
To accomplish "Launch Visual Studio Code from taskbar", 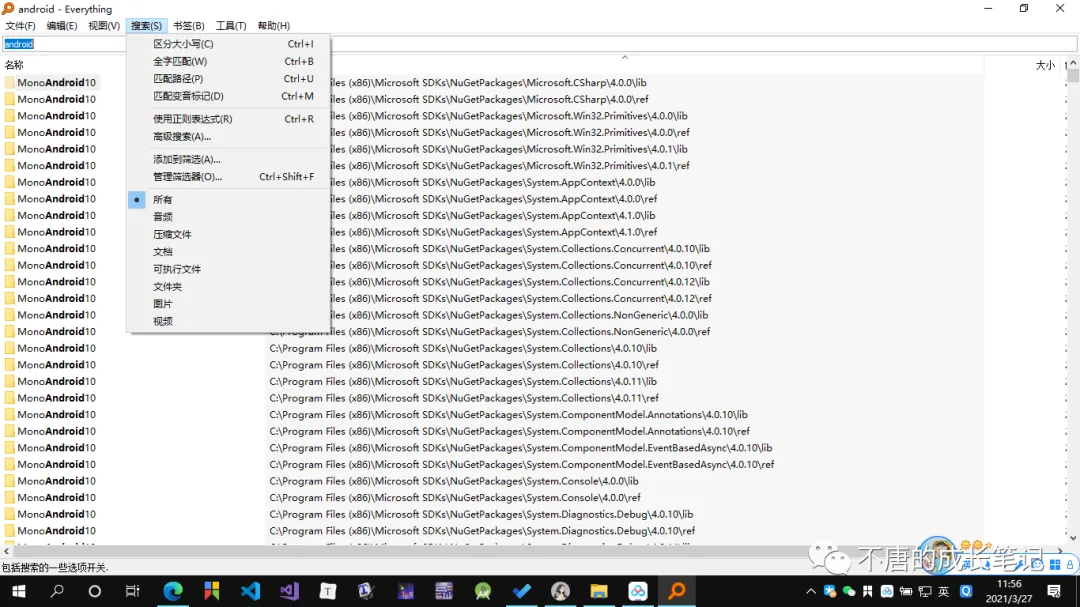I will (x=251, y=591).
